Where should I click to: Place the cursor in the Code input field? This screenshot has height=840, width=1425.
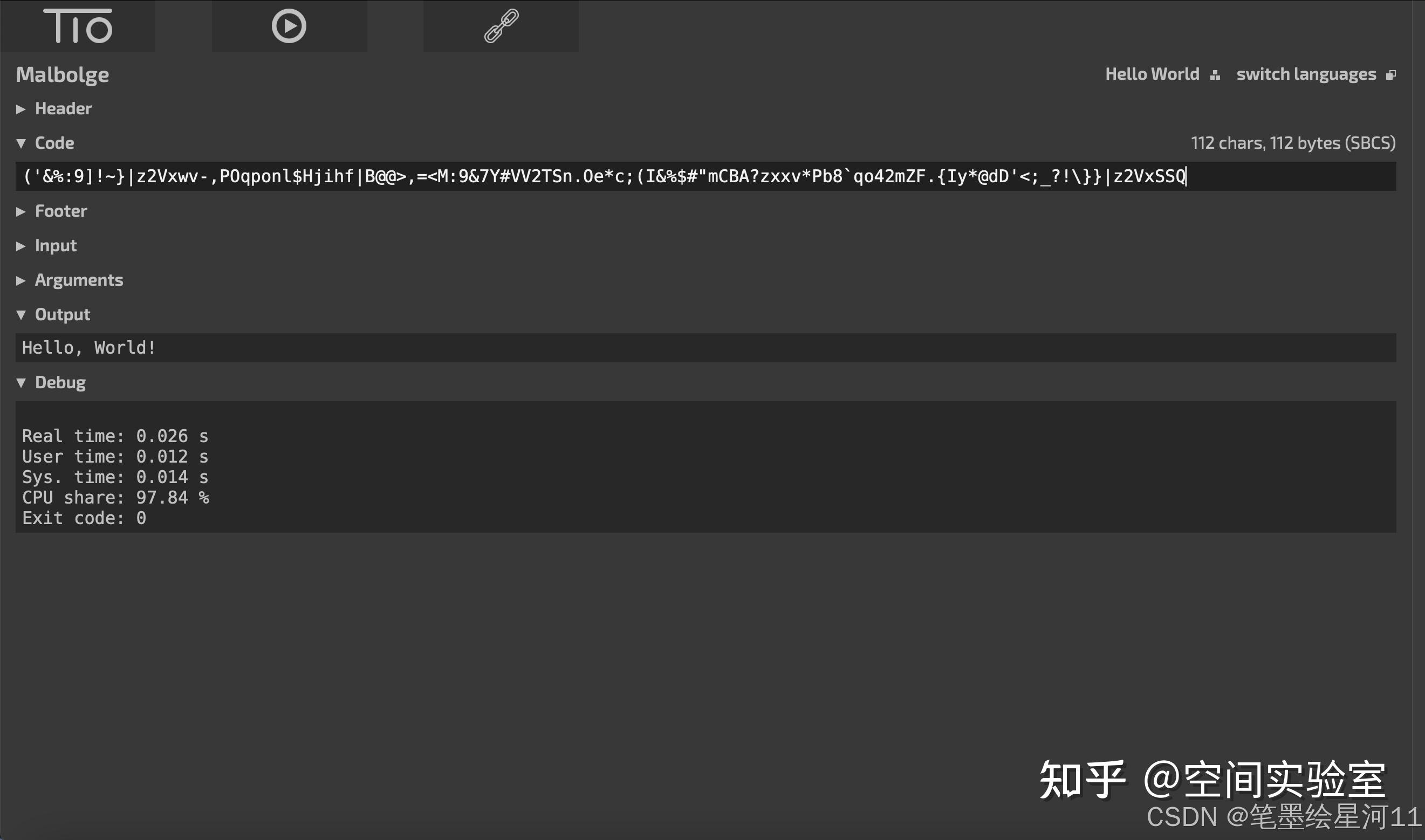[680, 176]
